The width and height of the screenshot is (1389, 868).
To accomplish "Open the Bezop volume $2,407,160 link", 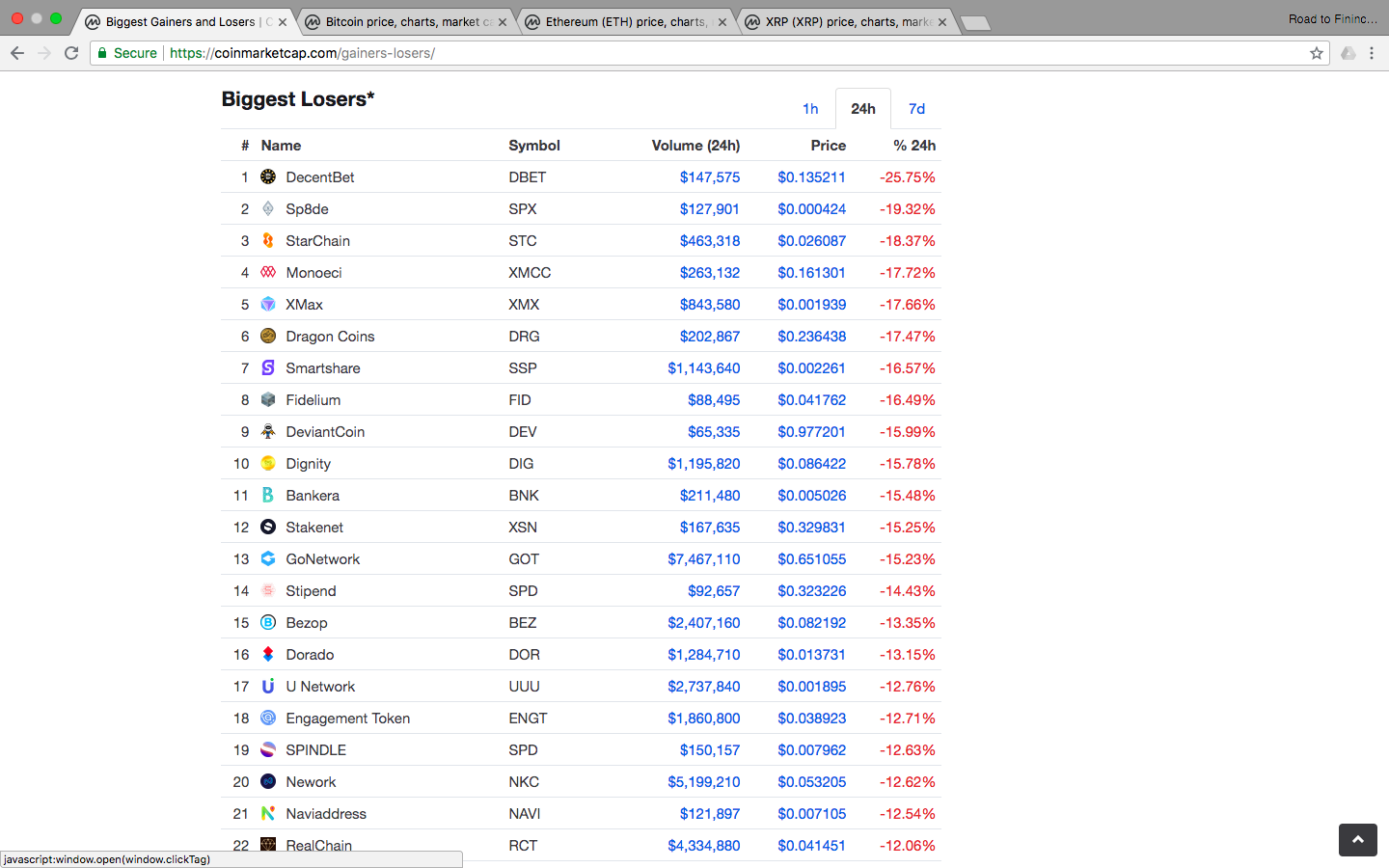I will click(x=704, y=623).
